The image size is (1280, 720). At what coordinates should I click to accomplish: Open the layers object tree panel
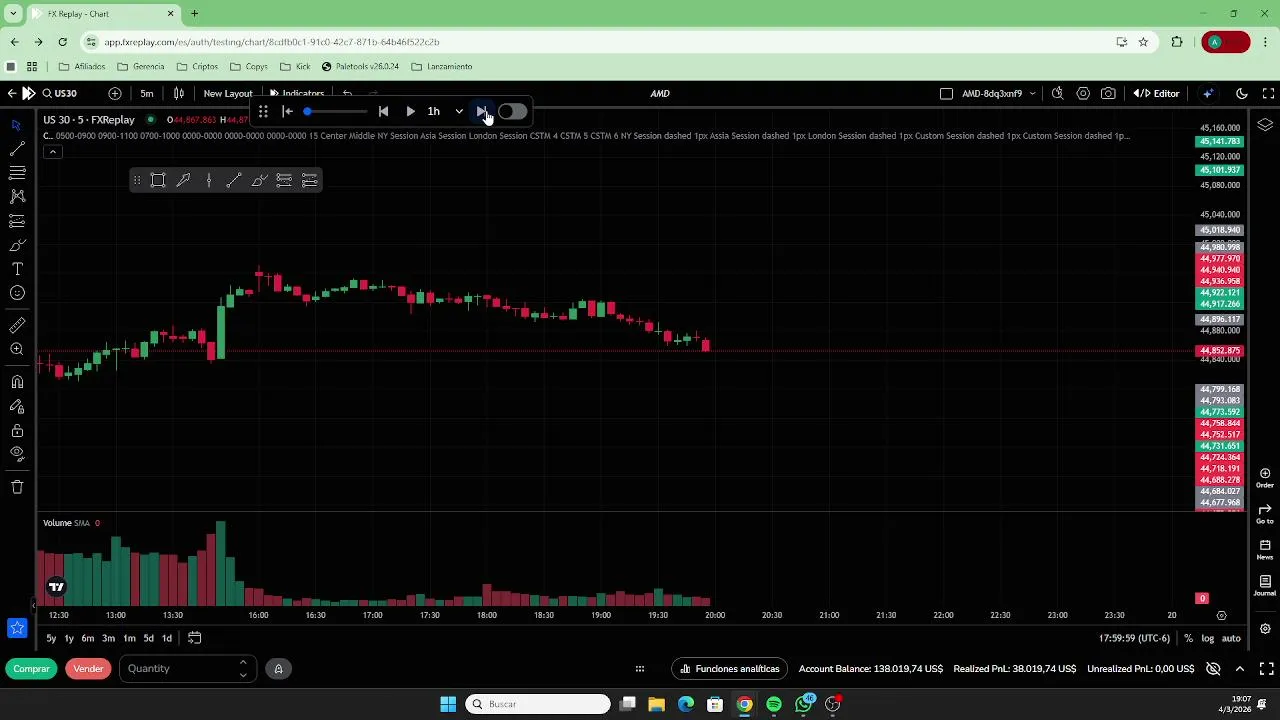coord(1265,125)
